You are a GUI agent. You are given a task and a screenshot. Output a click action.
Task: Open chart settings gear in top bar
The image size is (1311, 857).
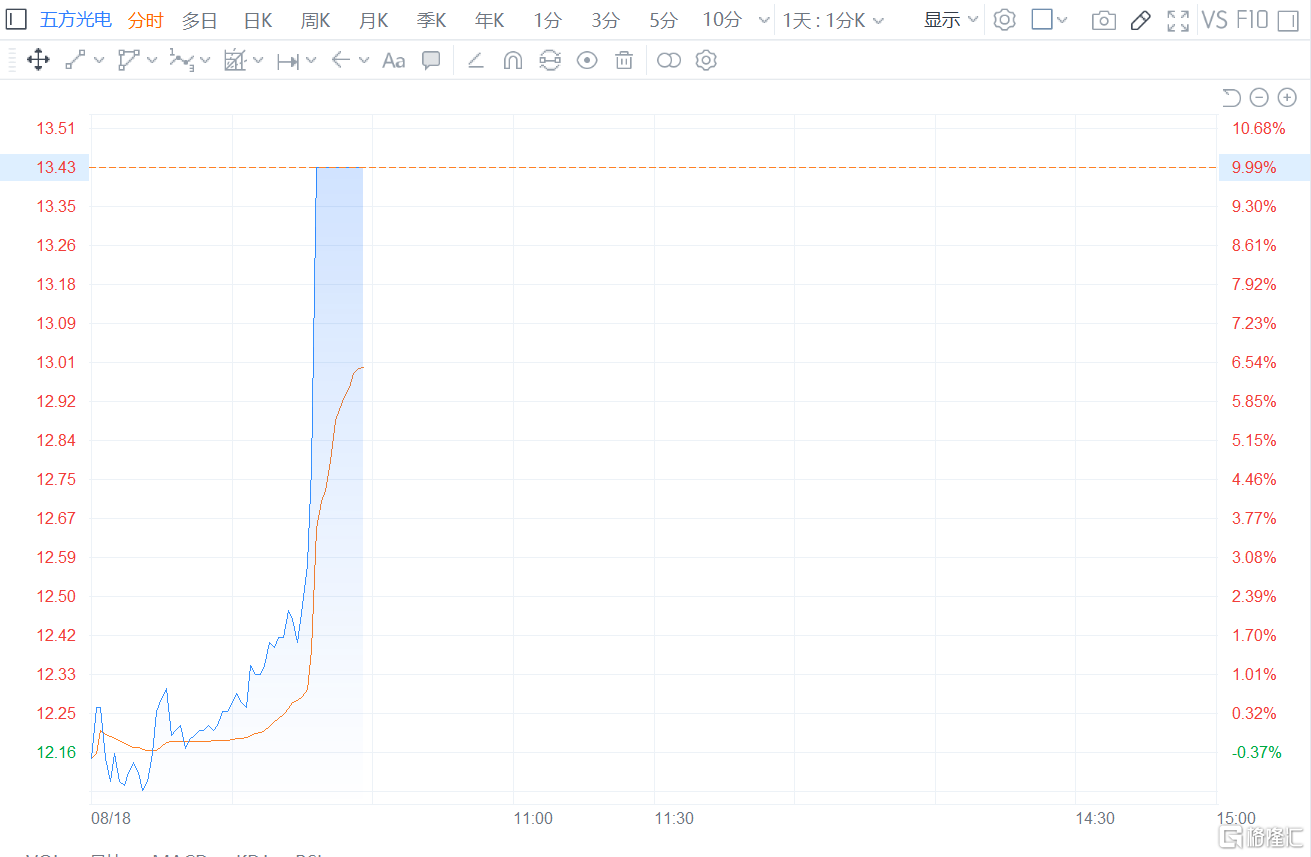pyautogui.click(x=1005, y=20)
